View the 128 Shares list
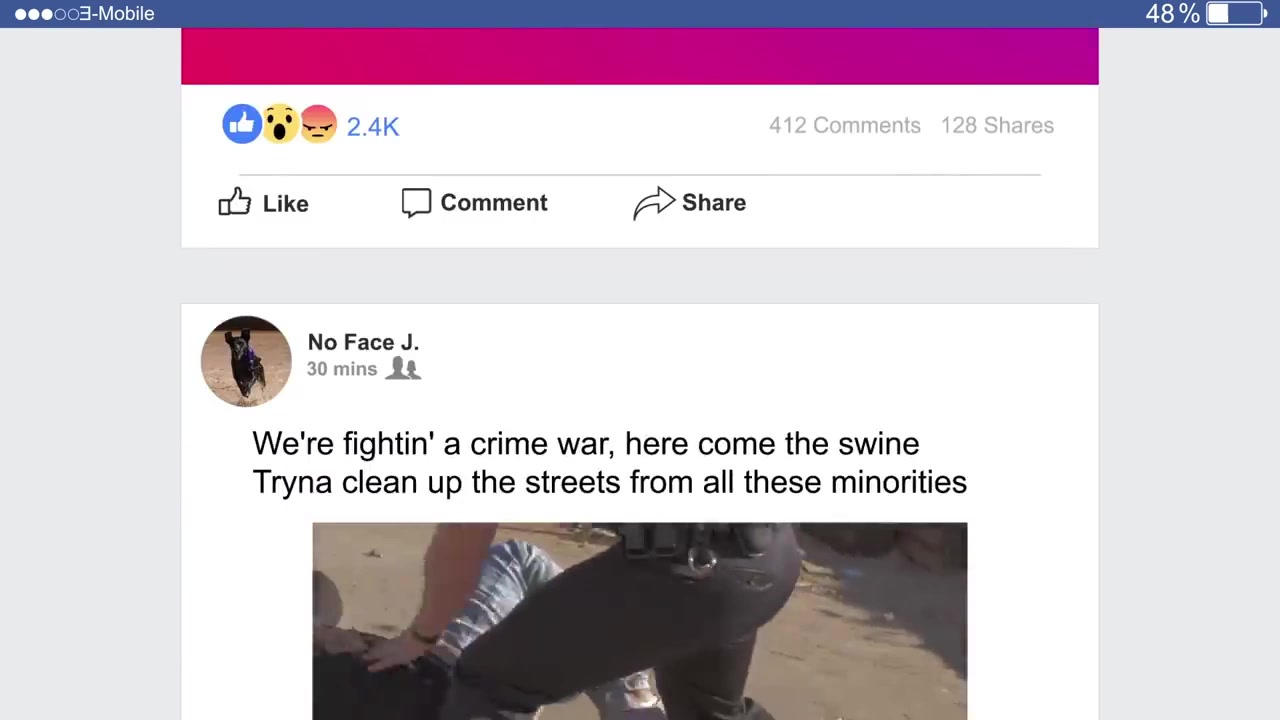Viewport: 1280px width, 720px height. click(997, 125)
